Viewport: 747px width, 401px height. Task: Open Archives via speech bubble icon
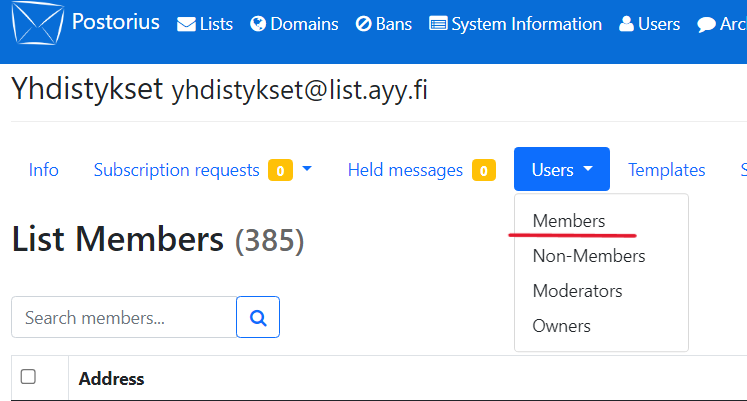706,24
